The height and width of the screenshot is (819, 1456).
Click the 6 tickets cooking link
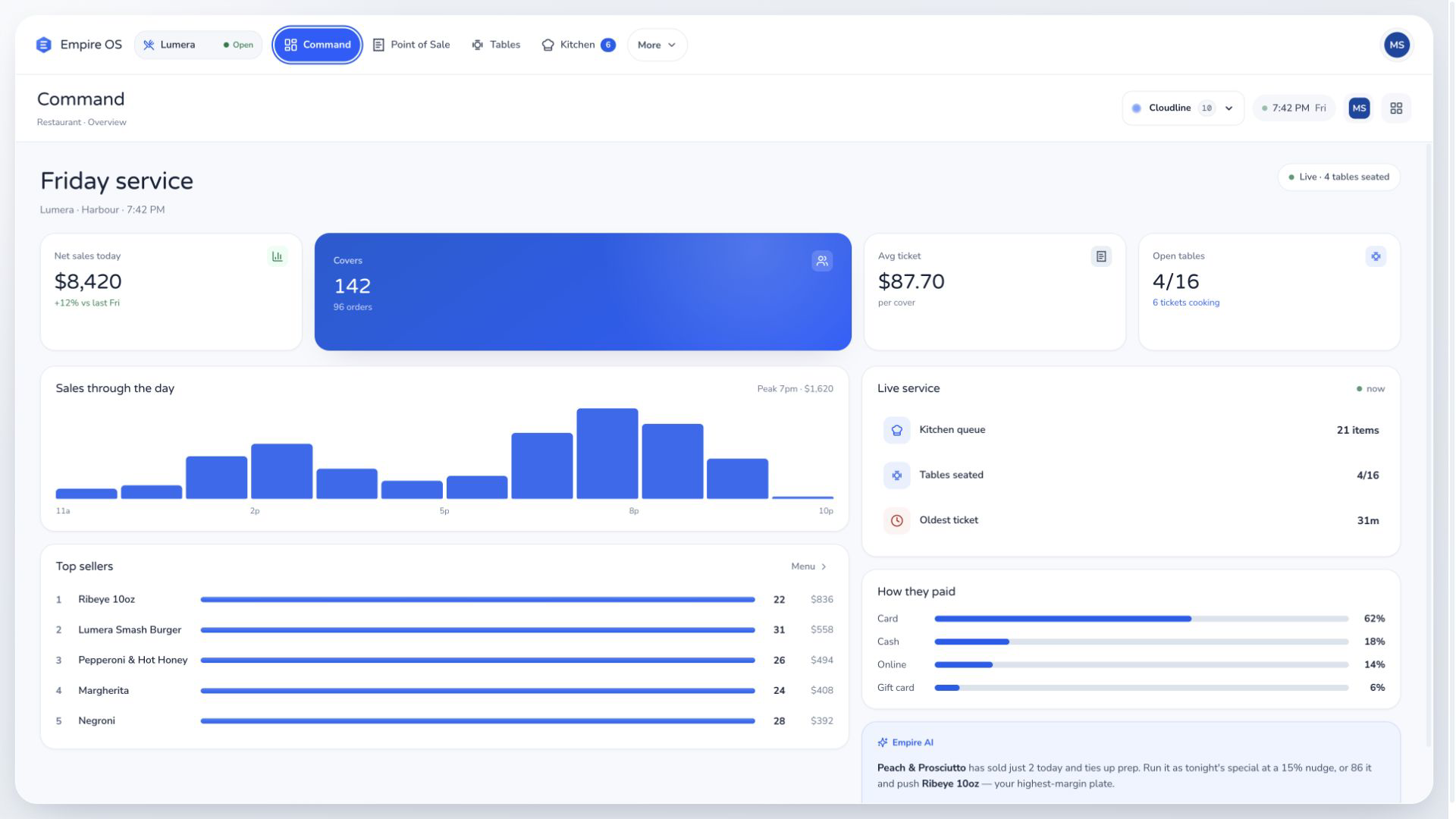pos(1186,303)
